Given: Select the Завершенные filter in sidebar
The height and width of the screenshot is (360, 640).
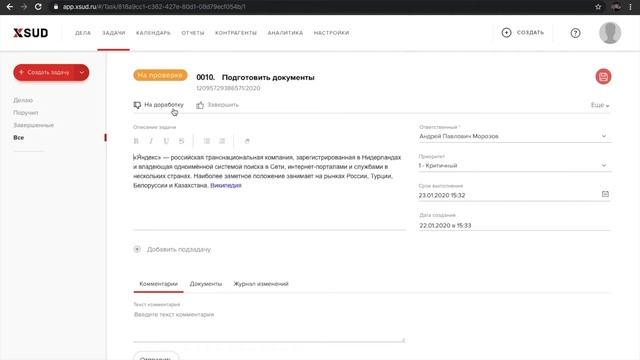Looking at the screenshot, I should click(33, 125).
